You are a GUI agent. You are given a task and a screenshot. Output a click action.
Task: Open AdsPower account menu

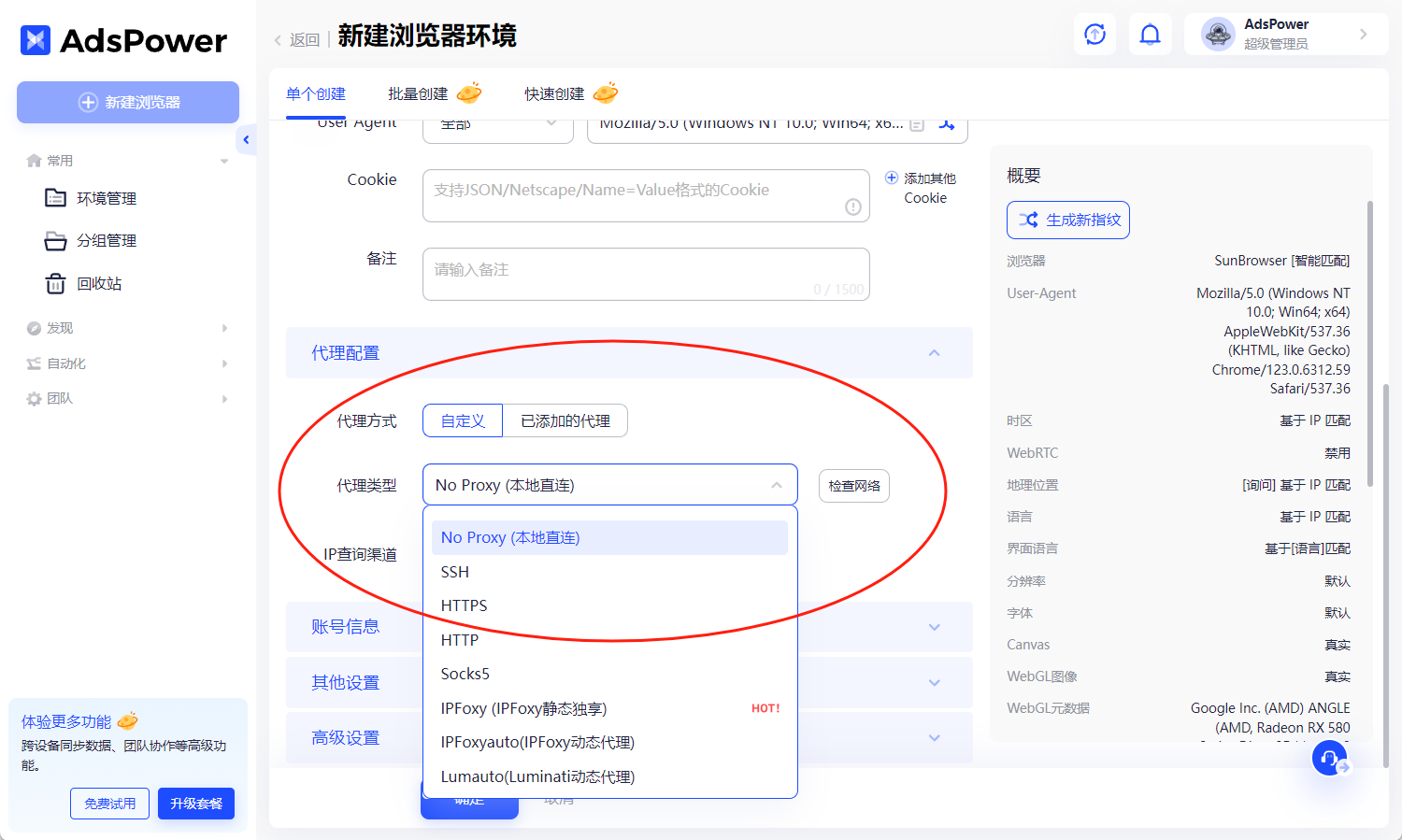coord(1286,35)
